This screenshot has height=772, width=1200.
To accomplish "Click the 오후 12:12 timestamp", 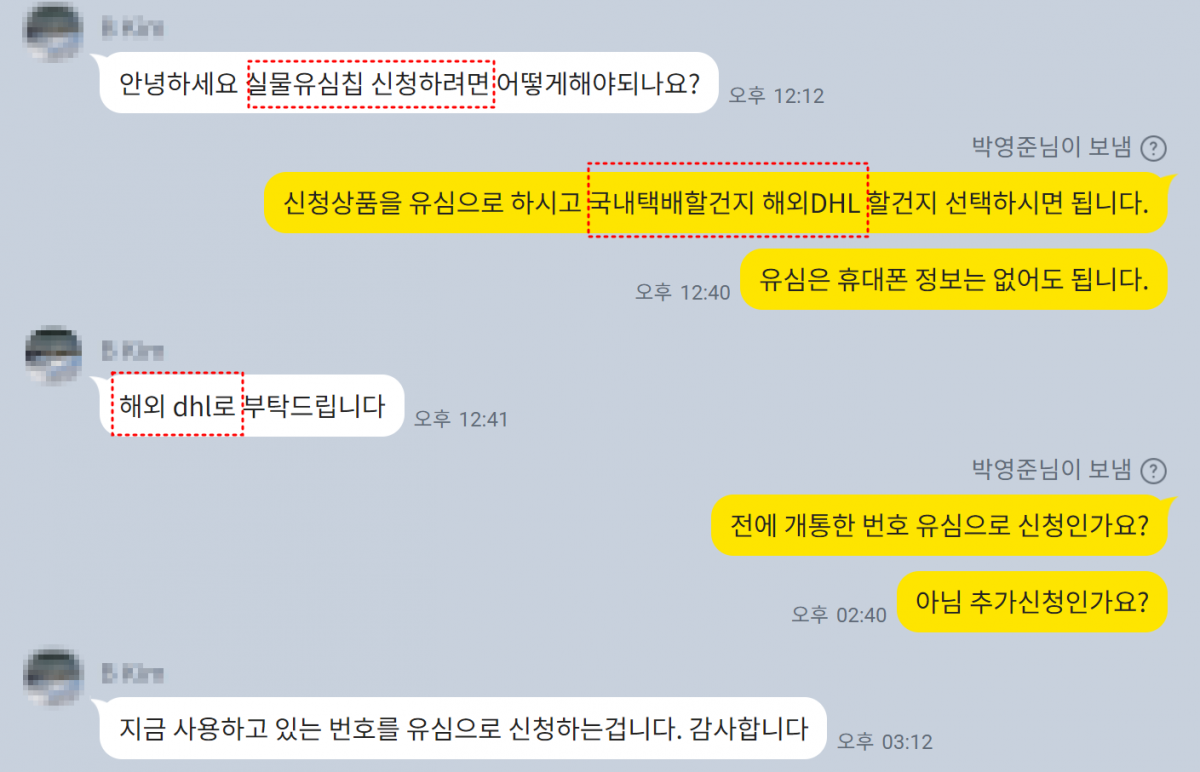I will [776, 96].
